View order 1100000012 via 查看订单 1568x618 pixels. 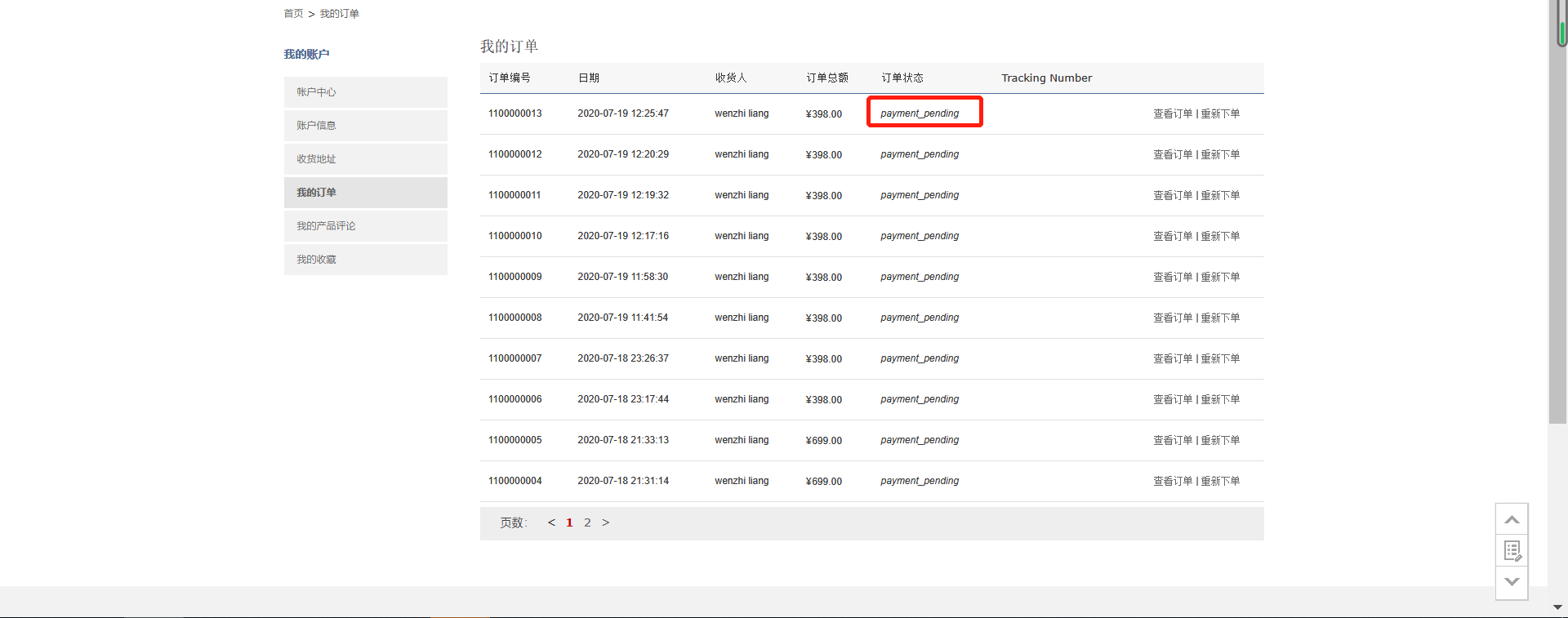(x=1173, y=155)
